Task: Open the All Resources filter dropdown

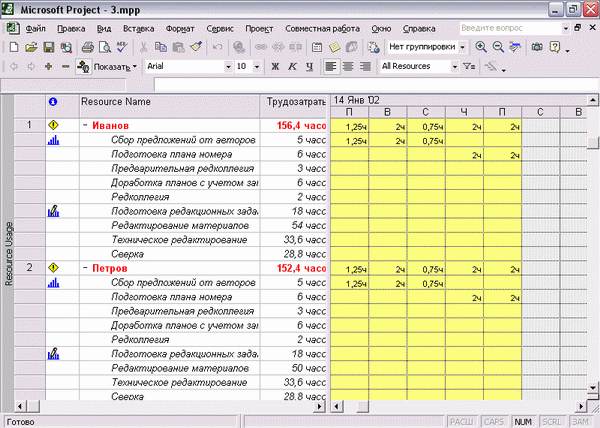Action: coord(454,67)
